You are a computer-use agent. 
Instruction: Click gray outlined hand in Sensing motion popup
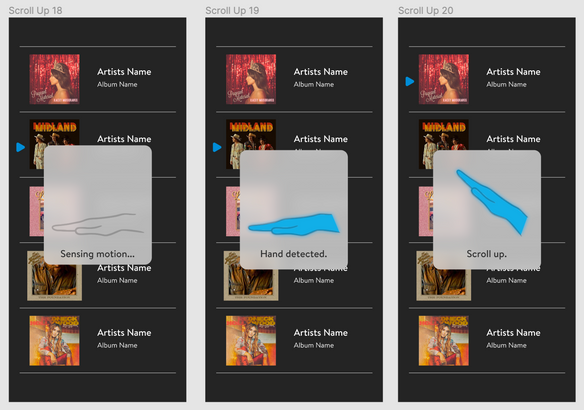tap(98, 225)
